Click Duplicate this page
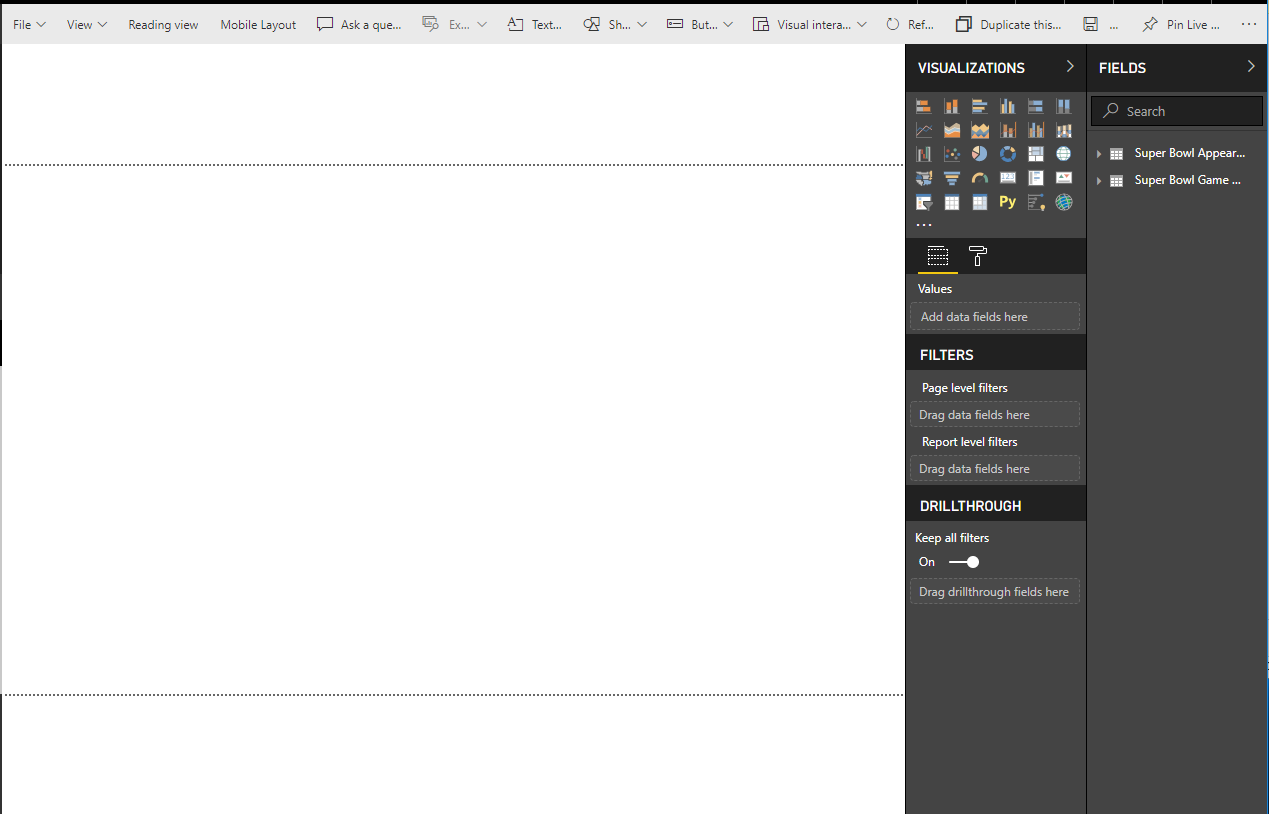1269x814 pixels. 1009,24
